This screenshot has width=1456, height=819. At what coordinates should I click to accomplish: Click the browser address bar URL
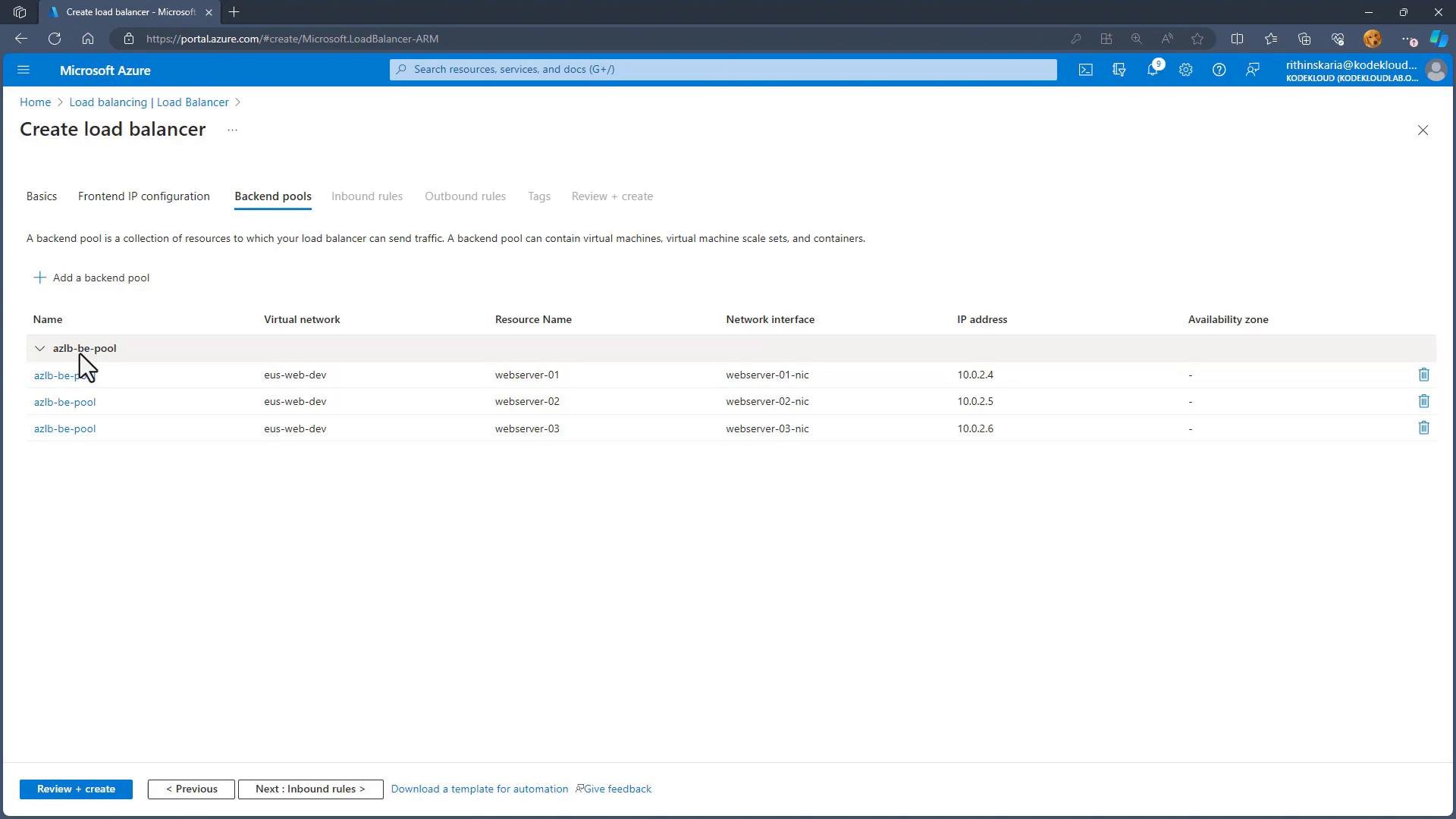coord(292,39)
